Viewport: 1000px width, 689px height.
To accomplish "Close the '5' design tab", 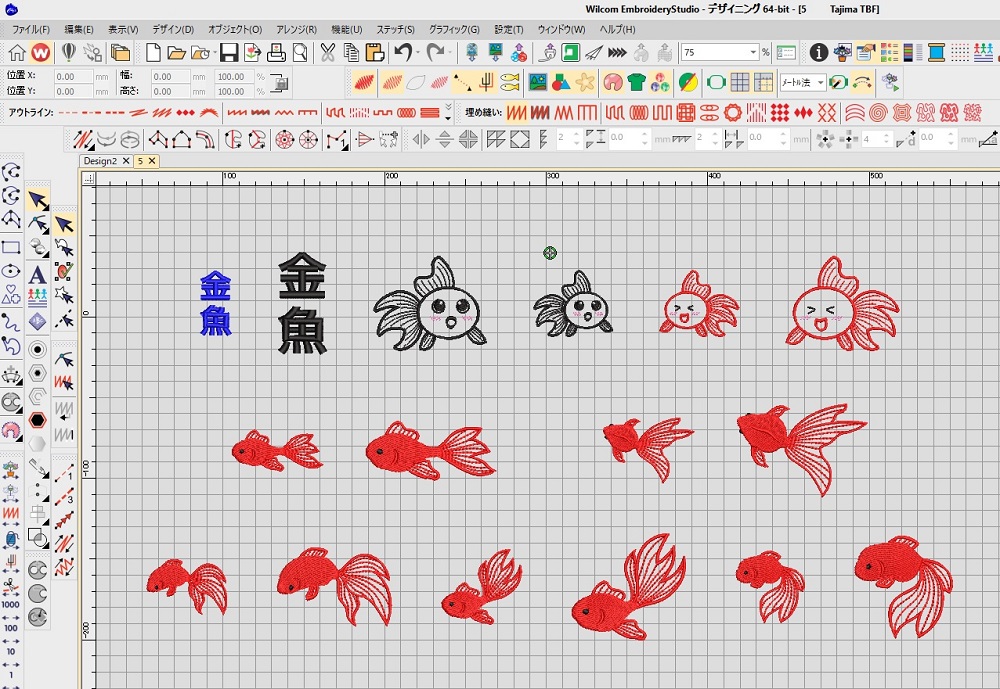I will 152,161.
